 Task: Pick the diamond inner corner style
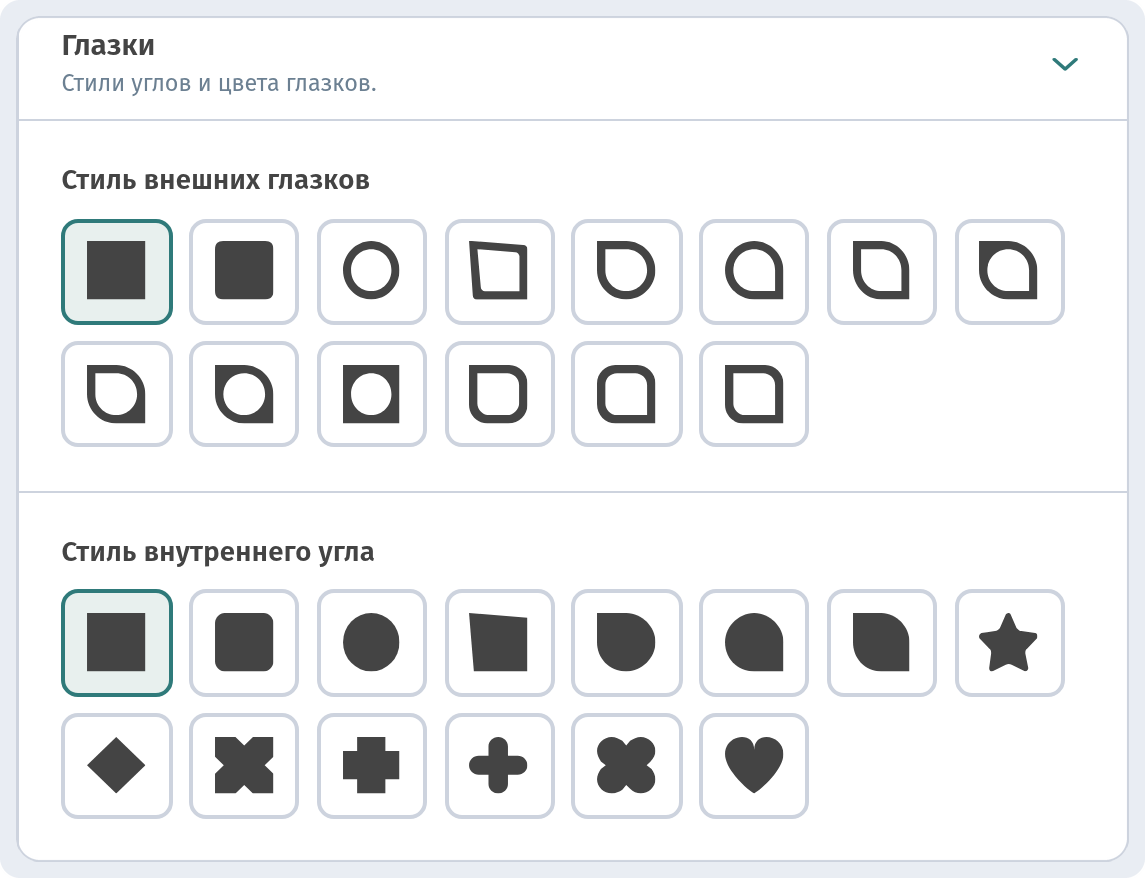point(117,766)
